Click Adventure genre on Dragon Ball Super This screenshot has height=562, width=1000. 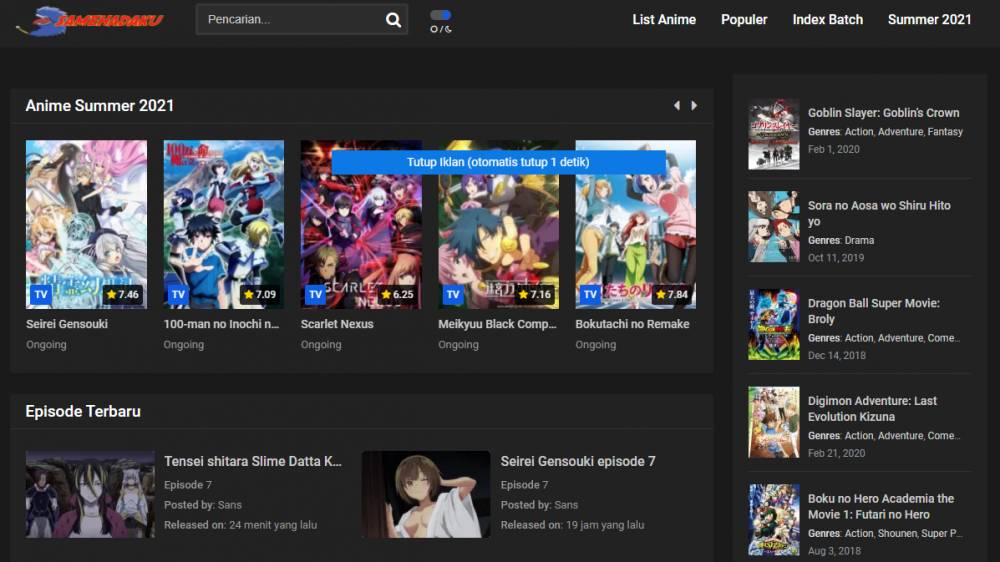coord(900,338)
